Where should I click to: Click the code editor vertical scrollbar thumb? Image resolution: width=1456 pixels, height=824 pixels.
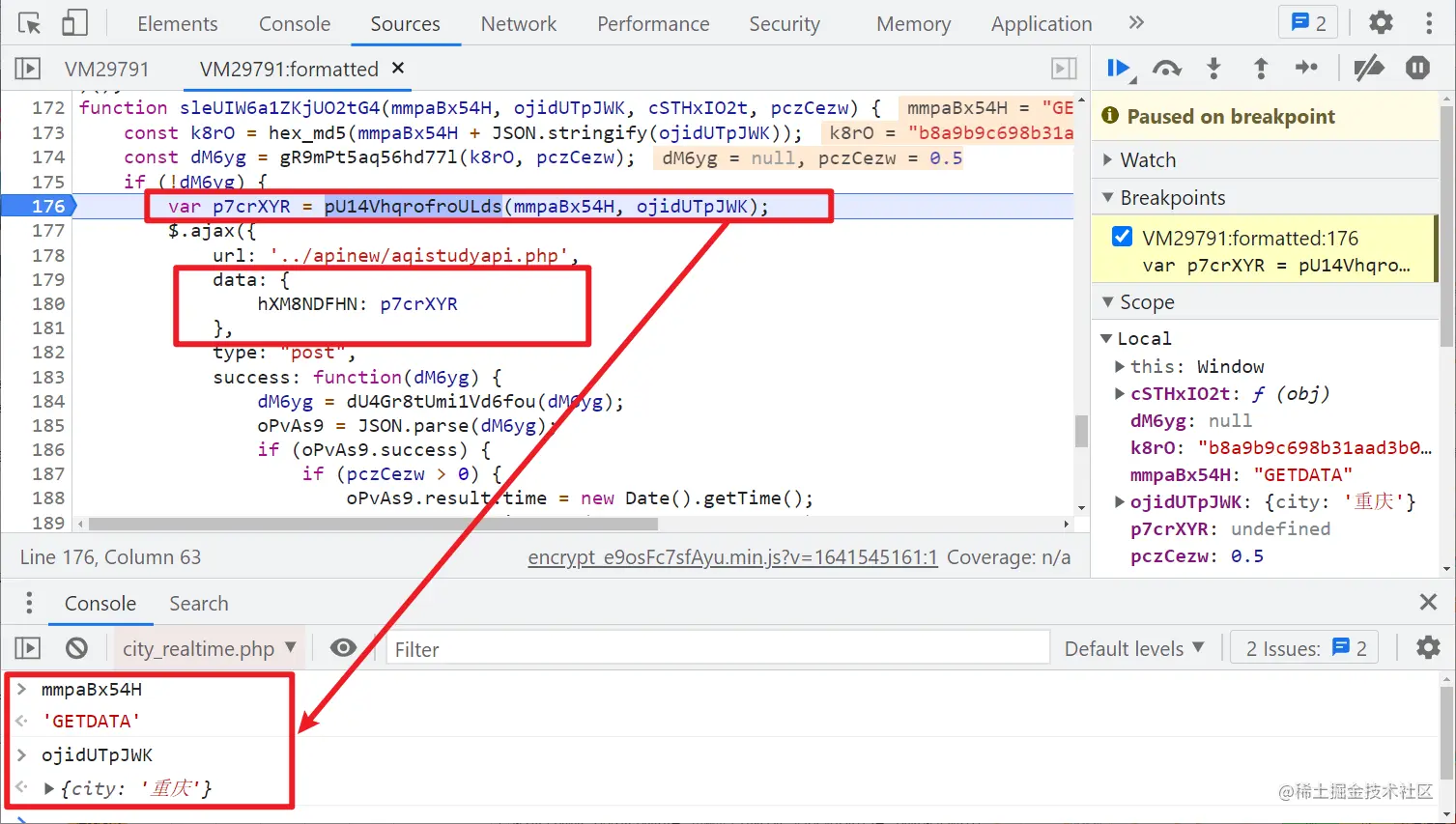[1082, 431]
